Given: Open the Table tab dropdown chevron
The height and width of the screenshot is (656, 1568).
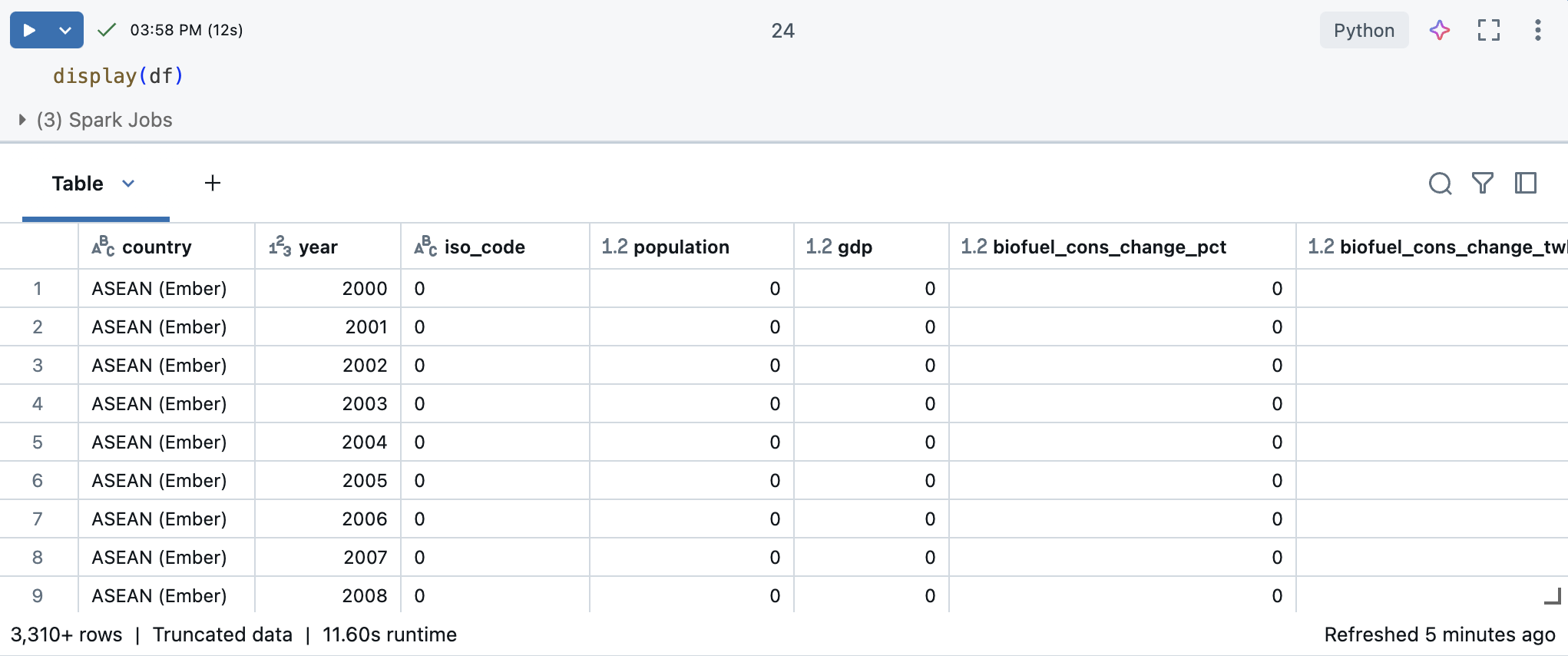Looking at the screenshot, I should [x=128, y=184].
